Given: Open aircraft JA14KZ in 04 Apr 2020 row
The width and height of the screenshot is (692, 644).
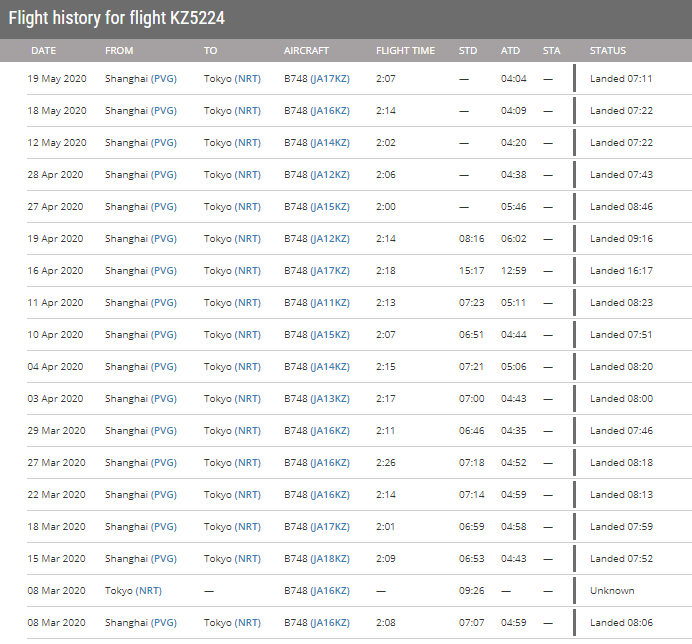Looking at the screenshot, I should click(x=330, y=367).
